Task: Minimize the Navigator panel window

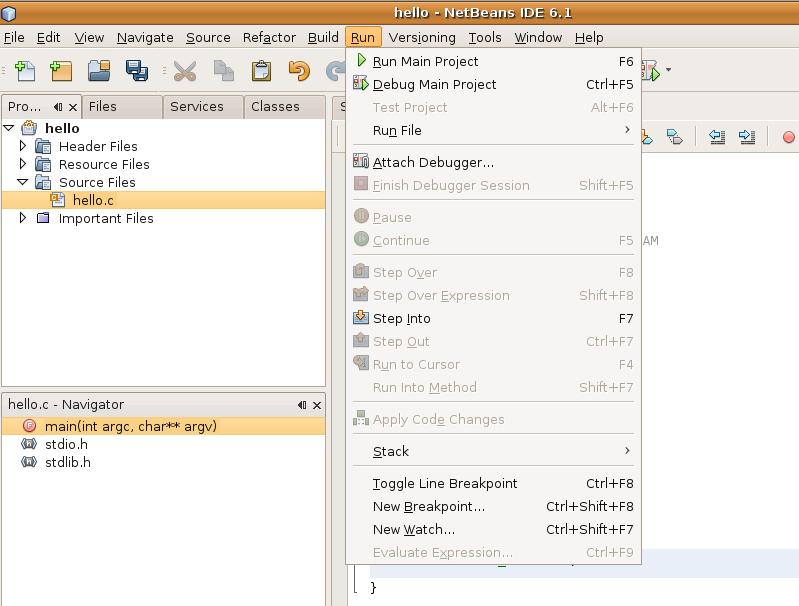Action: click(x=302, y=405)
